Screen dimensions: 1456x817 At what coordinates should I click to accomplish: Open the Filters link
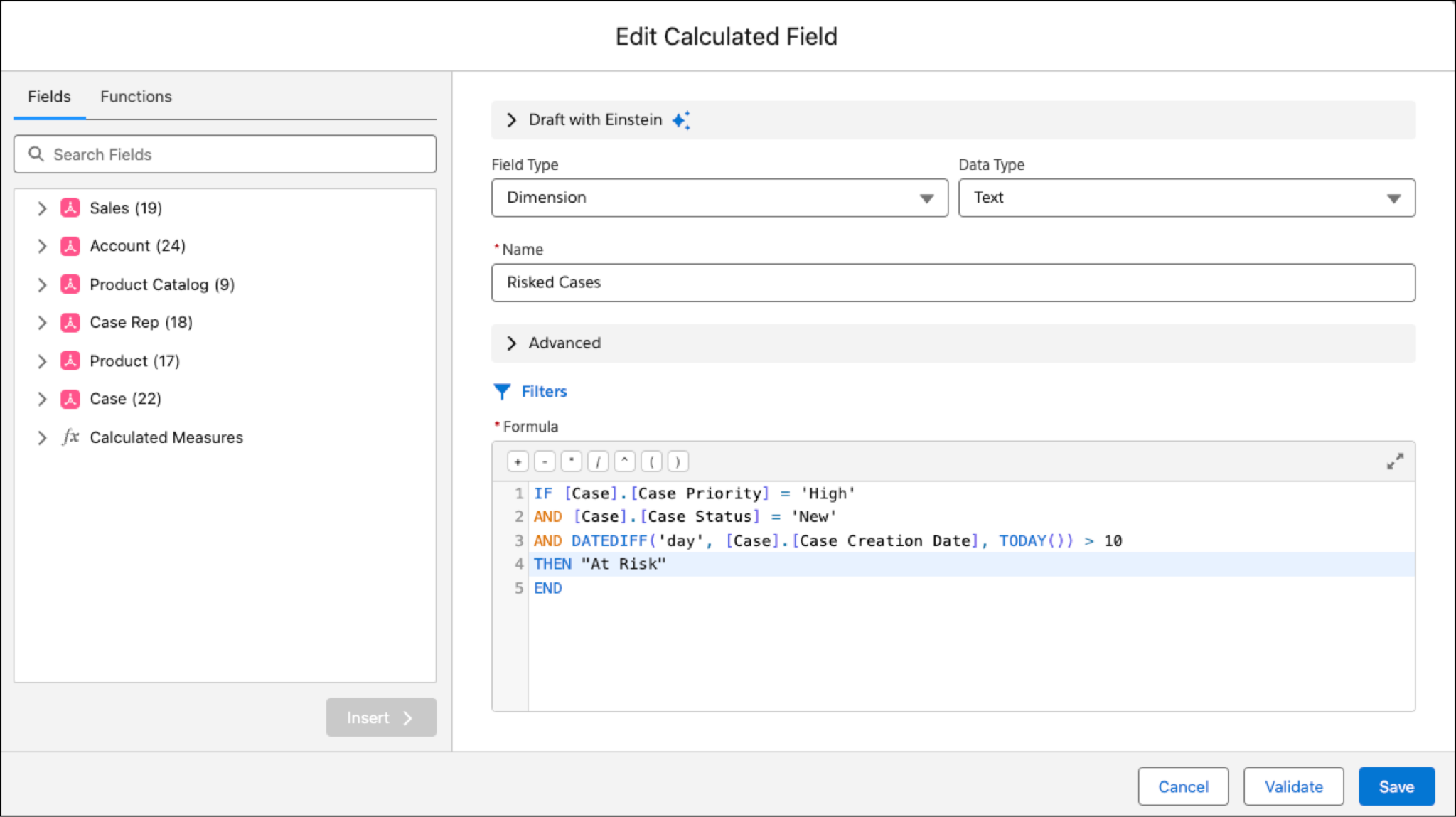click(x=544, y=391)
